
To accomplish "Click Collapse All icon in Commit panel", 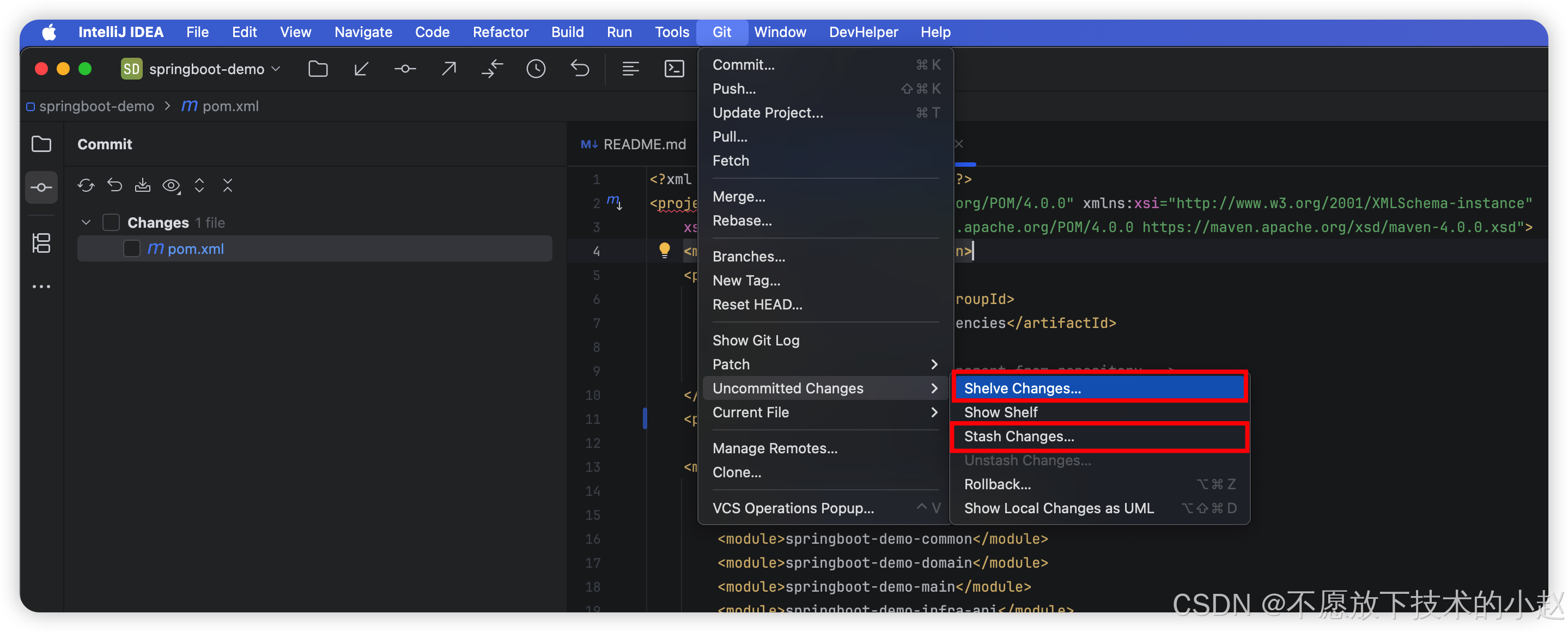I will click(x=228, y=185).
